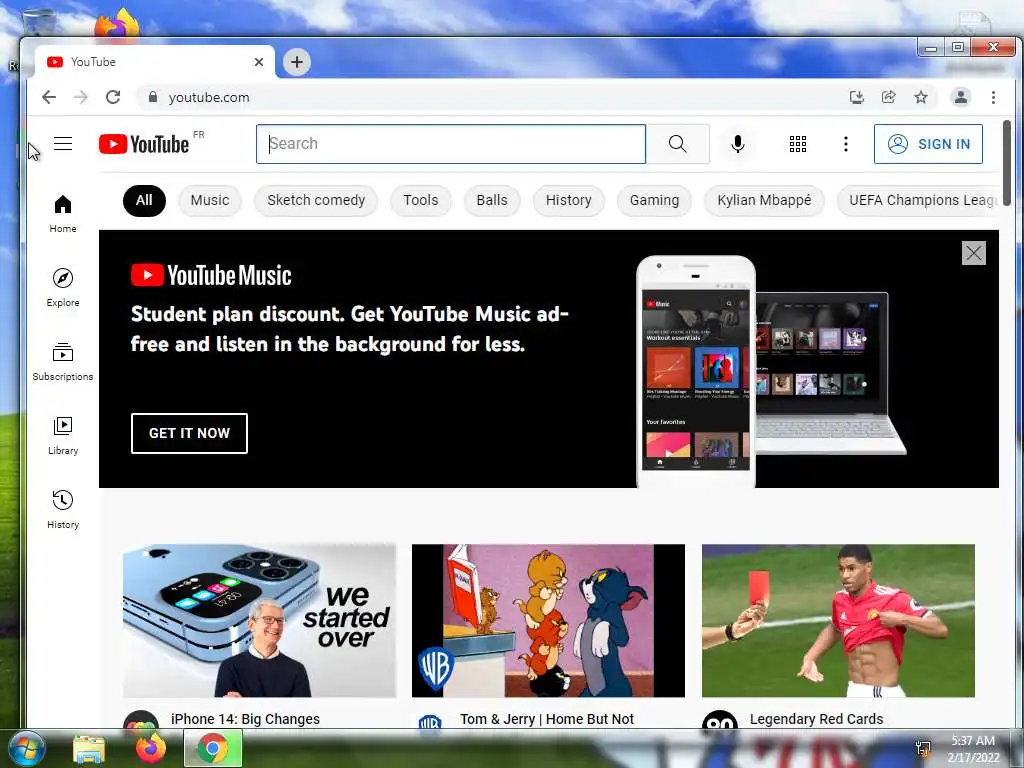Click the page vertical scrollbar
The height and width of the screenshot is (768, 1024).
pos(1007,162)
